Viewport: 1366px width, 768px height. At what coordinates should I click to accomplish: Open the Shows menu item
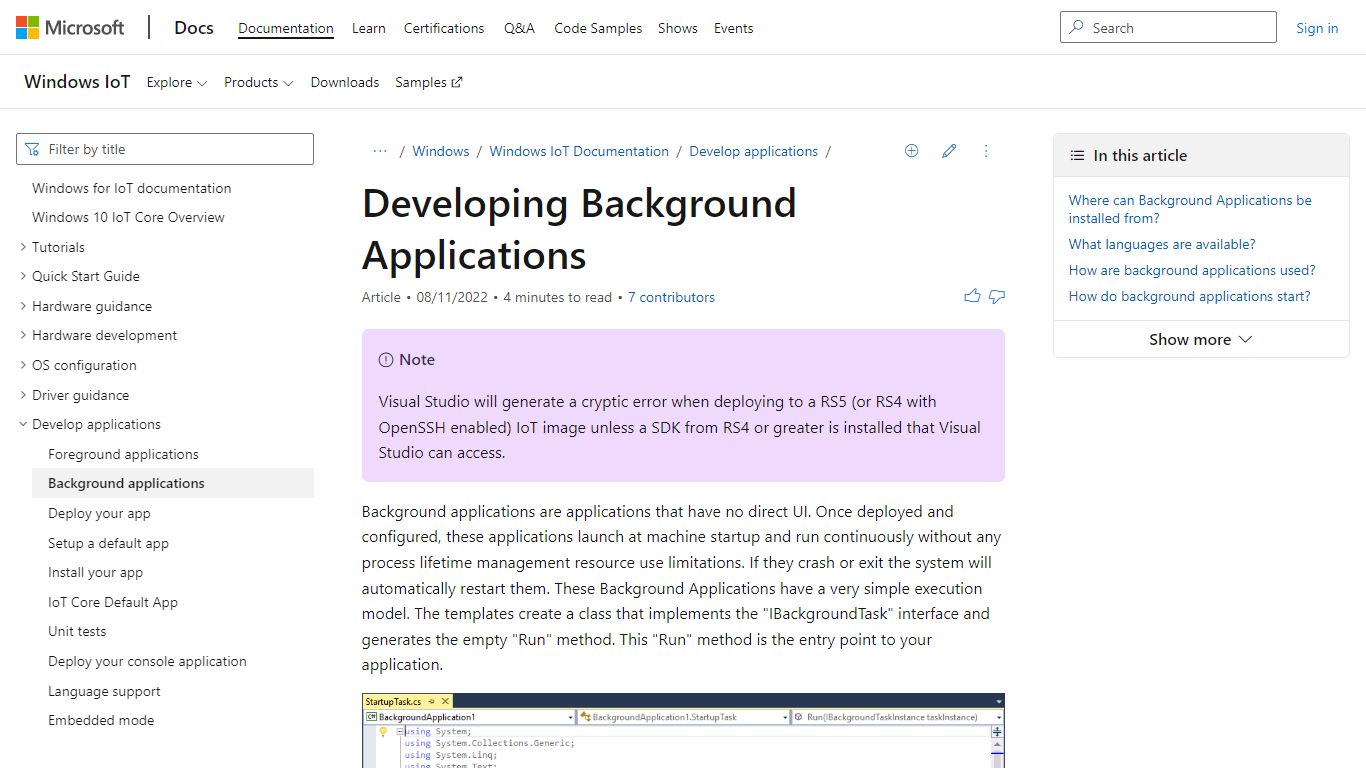[x=678, y=28]
